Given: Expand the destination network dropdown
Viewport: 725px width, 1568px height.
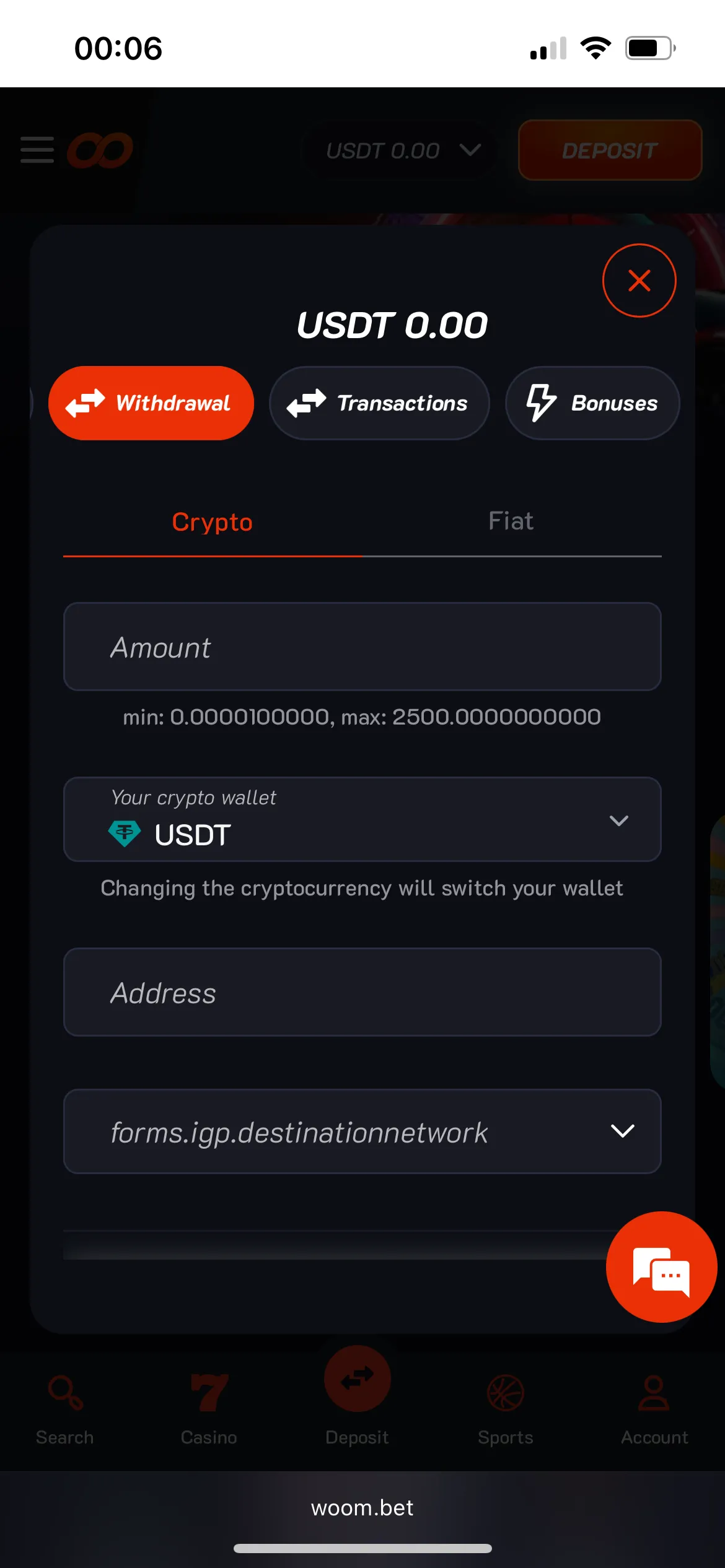Looking at the screenshot, I should tap(362, 1131).
